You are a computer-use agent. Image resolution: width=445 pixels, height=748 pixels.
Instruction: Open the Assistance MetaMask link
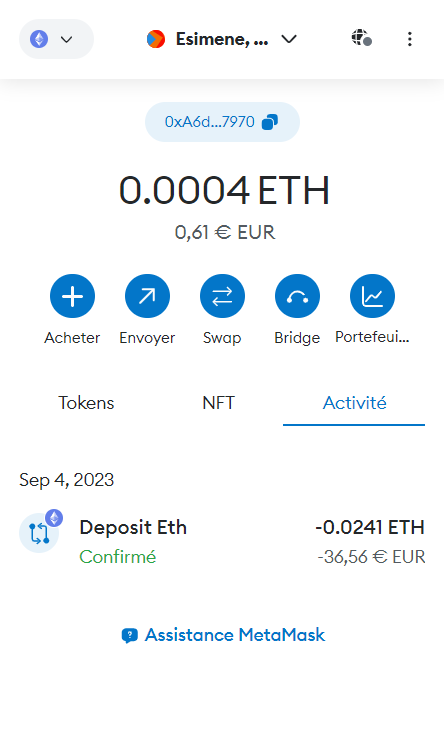coord(223,635)
